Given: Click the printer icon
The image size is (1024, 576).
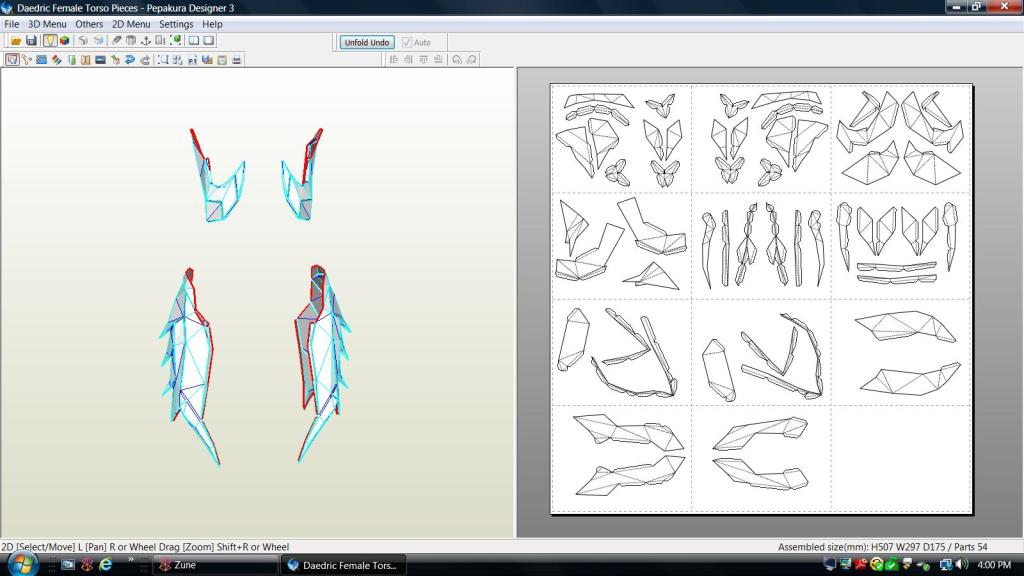Looking at the screenshot, I should point(236,59).
